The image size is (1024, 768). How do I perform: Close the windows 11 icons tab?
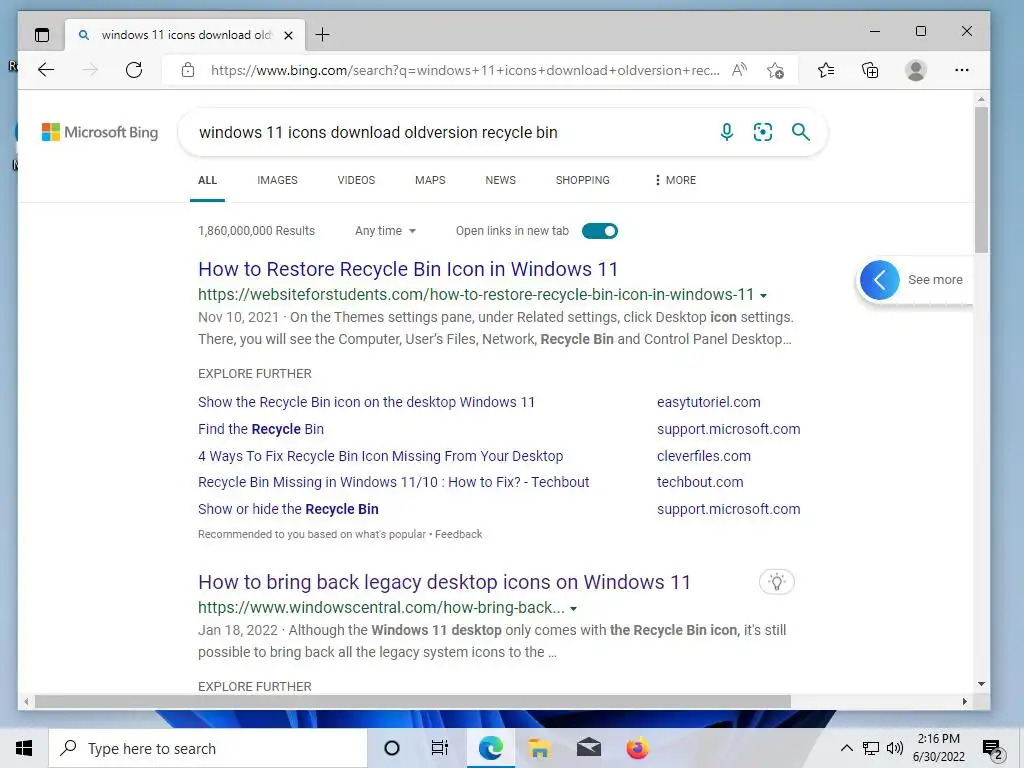[x=288, y=35]
